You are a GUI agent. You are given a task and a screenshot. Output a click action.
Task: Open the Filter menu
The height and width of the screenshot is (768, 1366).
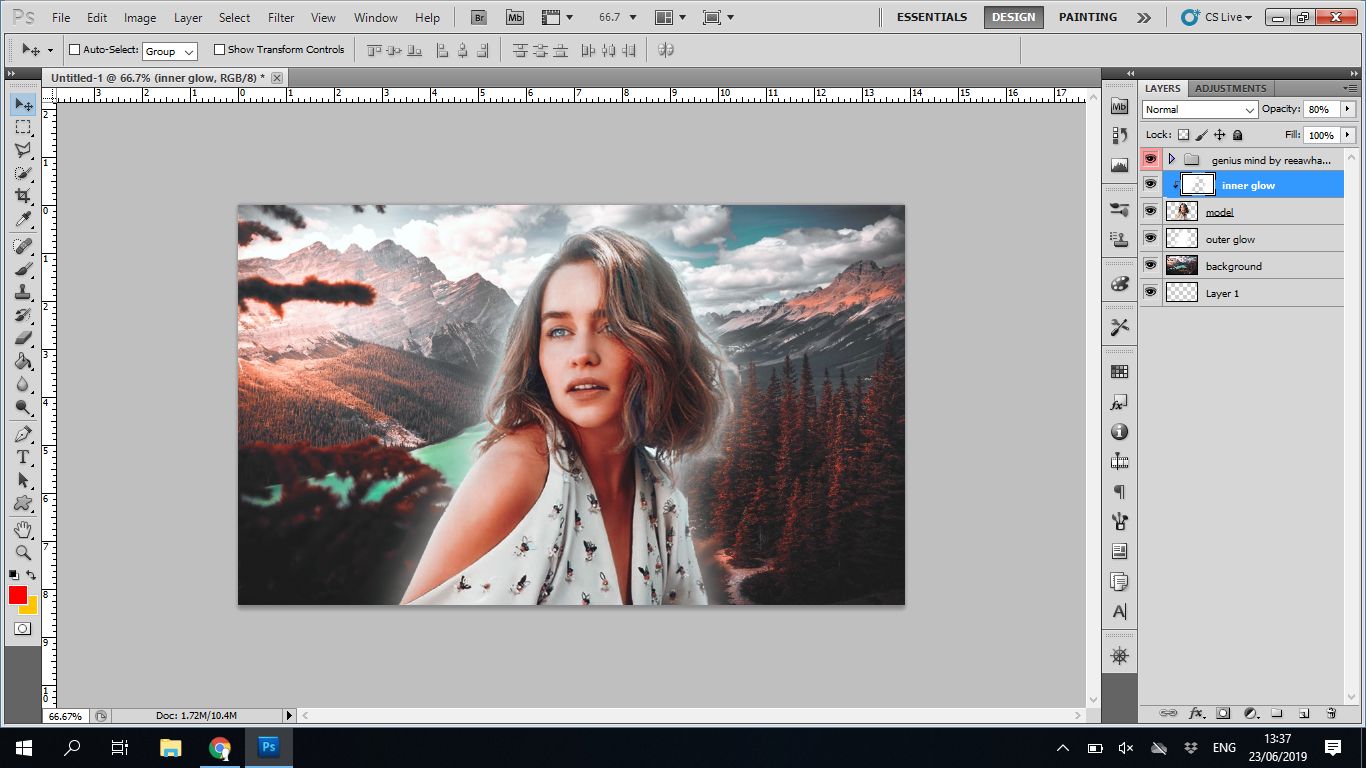coord(281,17)
